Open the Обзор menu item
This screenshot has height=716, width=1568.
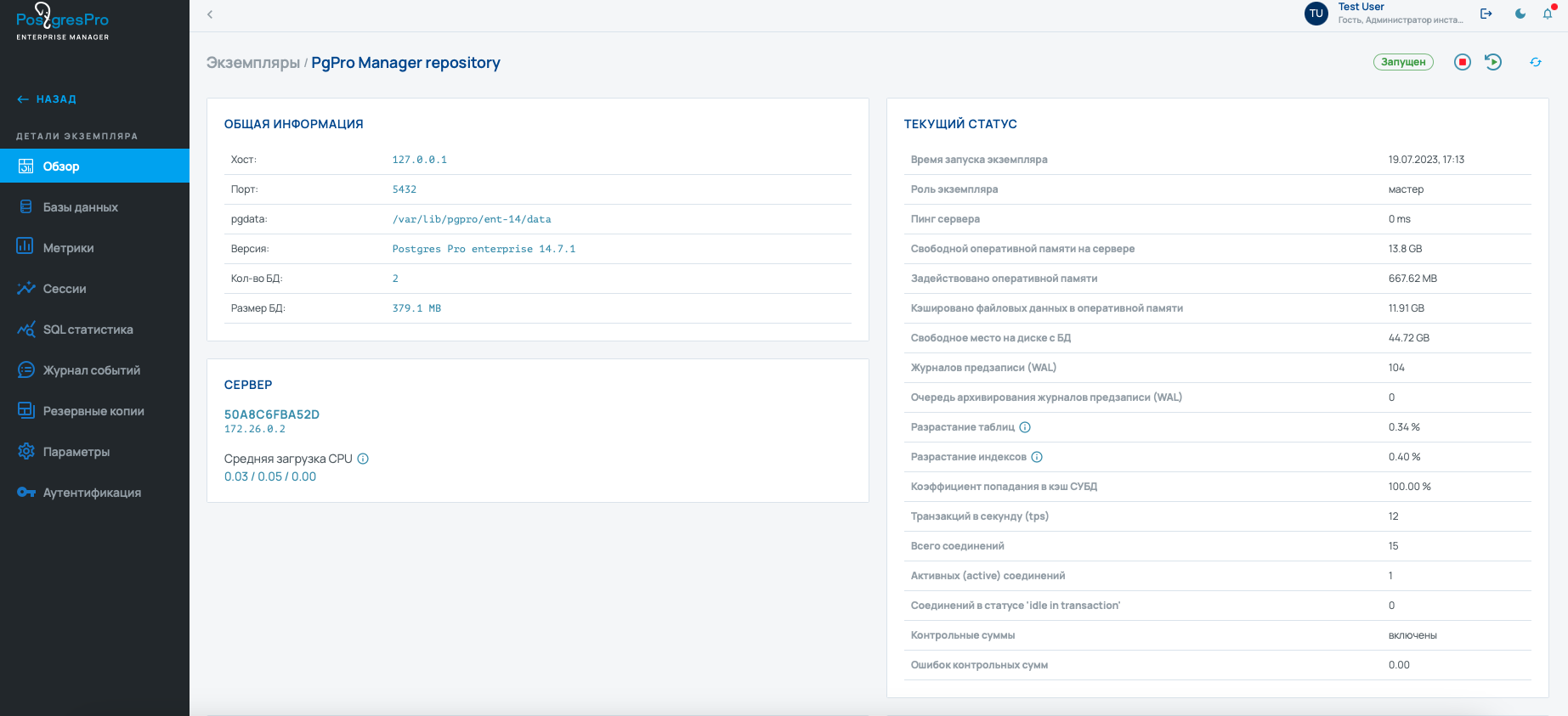point(94,166)
